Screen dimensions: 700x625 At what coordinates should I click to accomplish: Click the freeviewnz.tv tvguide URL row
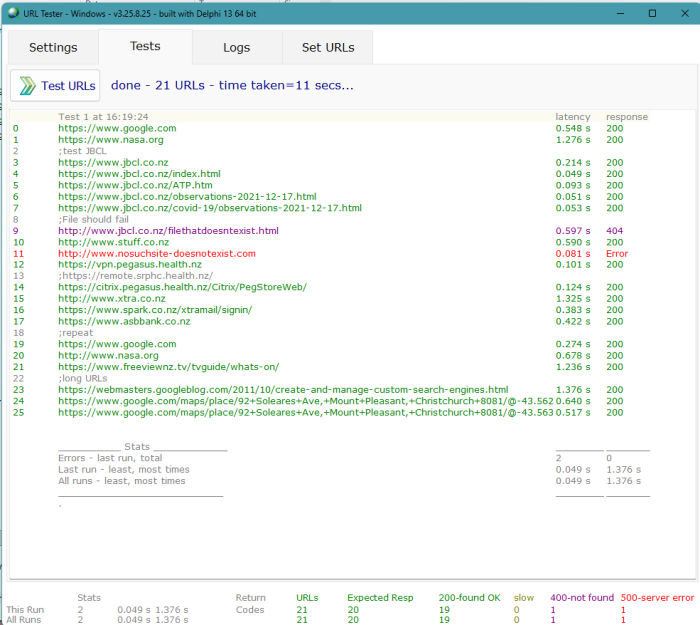pyautogui.click(x=168, y=367)
